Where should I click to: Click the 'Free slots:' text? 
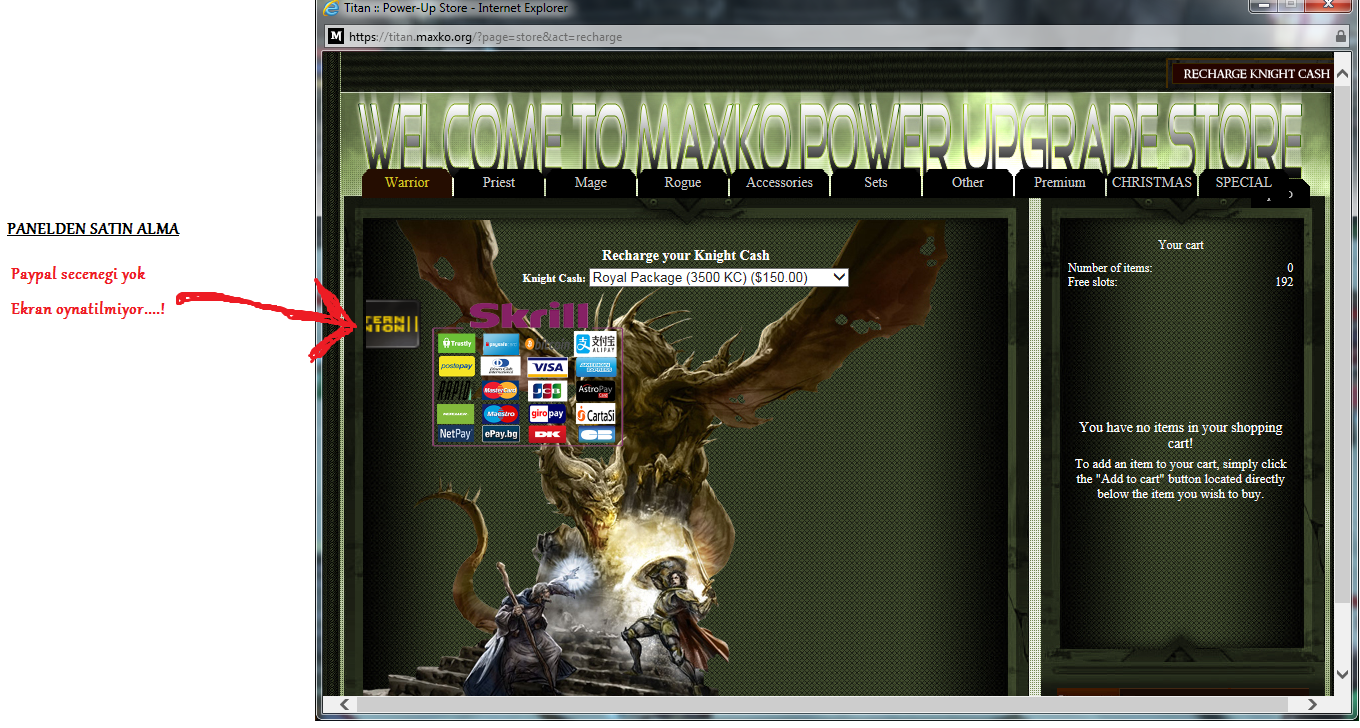1093,282
